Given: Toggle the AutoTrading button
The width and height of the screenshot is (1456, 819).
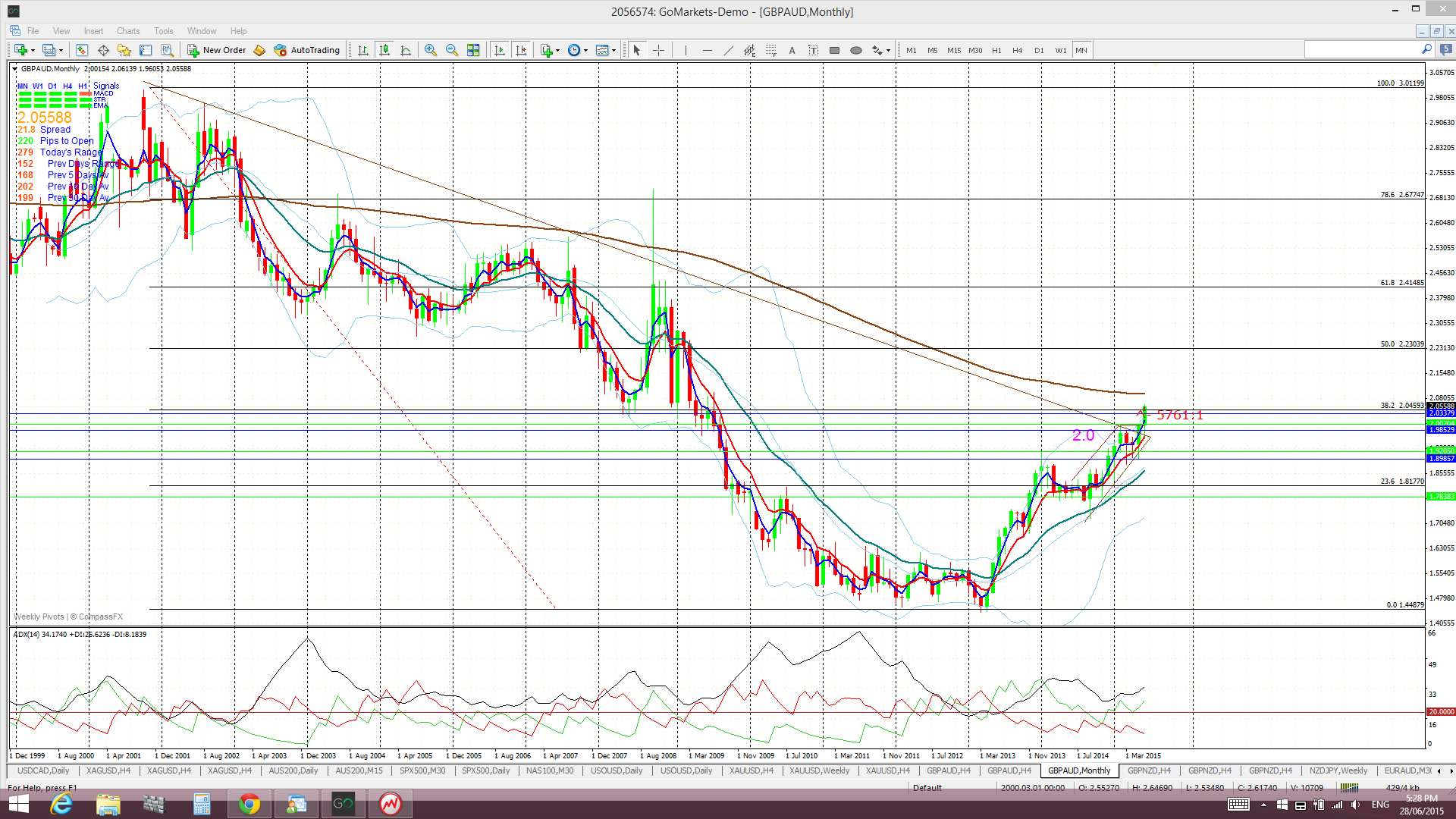Looking at the screenshot, I should pos(307,50).
